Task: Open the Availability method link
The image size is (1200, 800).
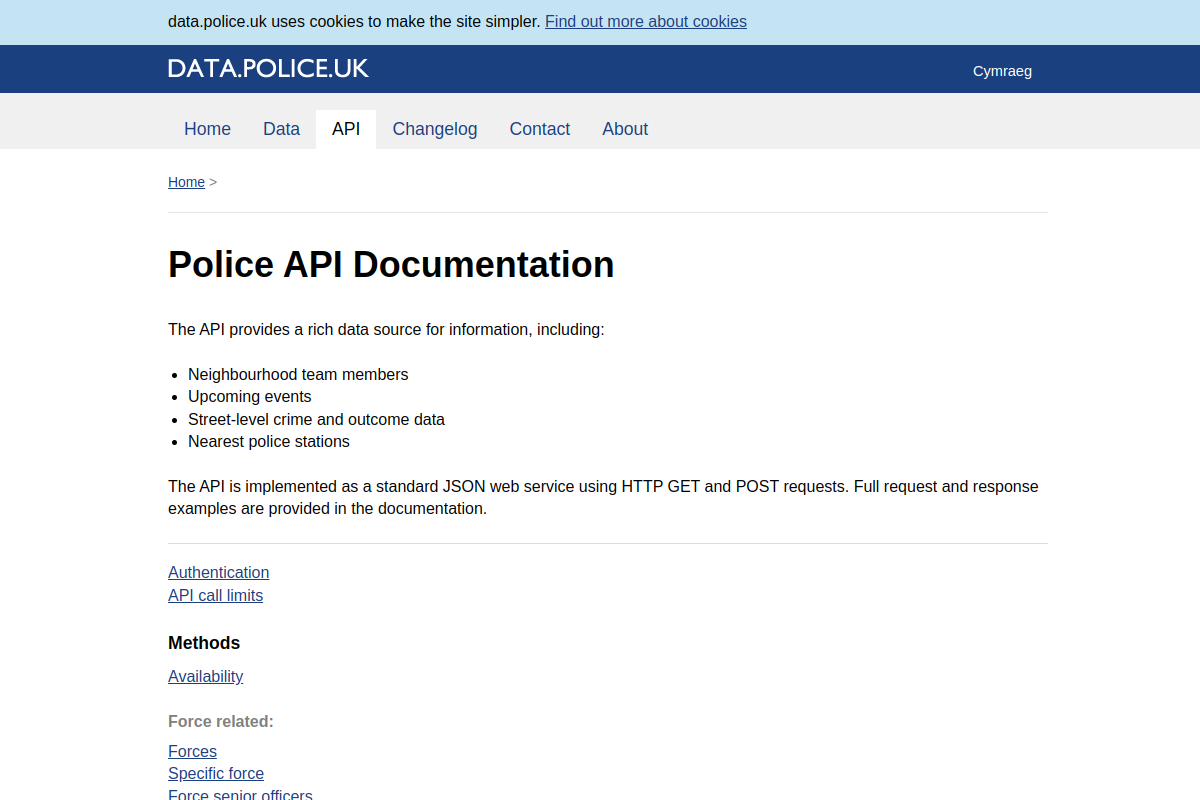Action: pyautogui.click(x=205, y=676)
